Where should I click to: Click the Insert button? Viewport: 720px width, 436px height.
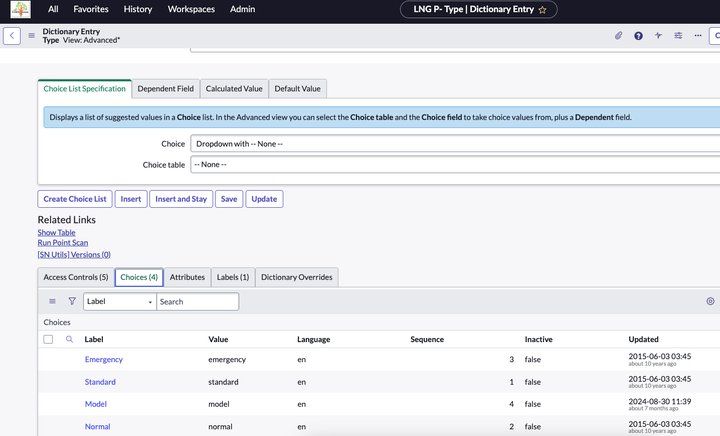click(131, 199)
